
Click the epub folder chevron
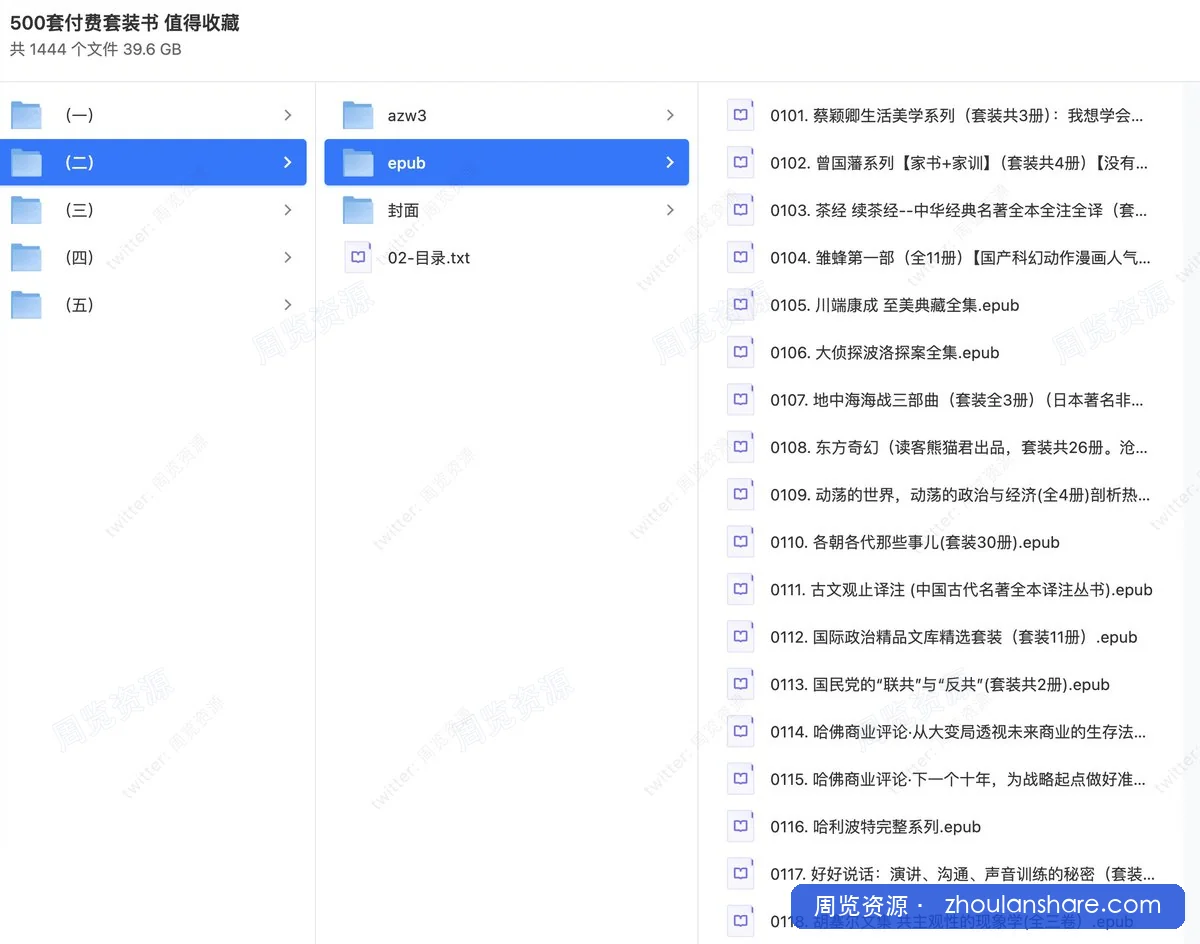(670, 163)
